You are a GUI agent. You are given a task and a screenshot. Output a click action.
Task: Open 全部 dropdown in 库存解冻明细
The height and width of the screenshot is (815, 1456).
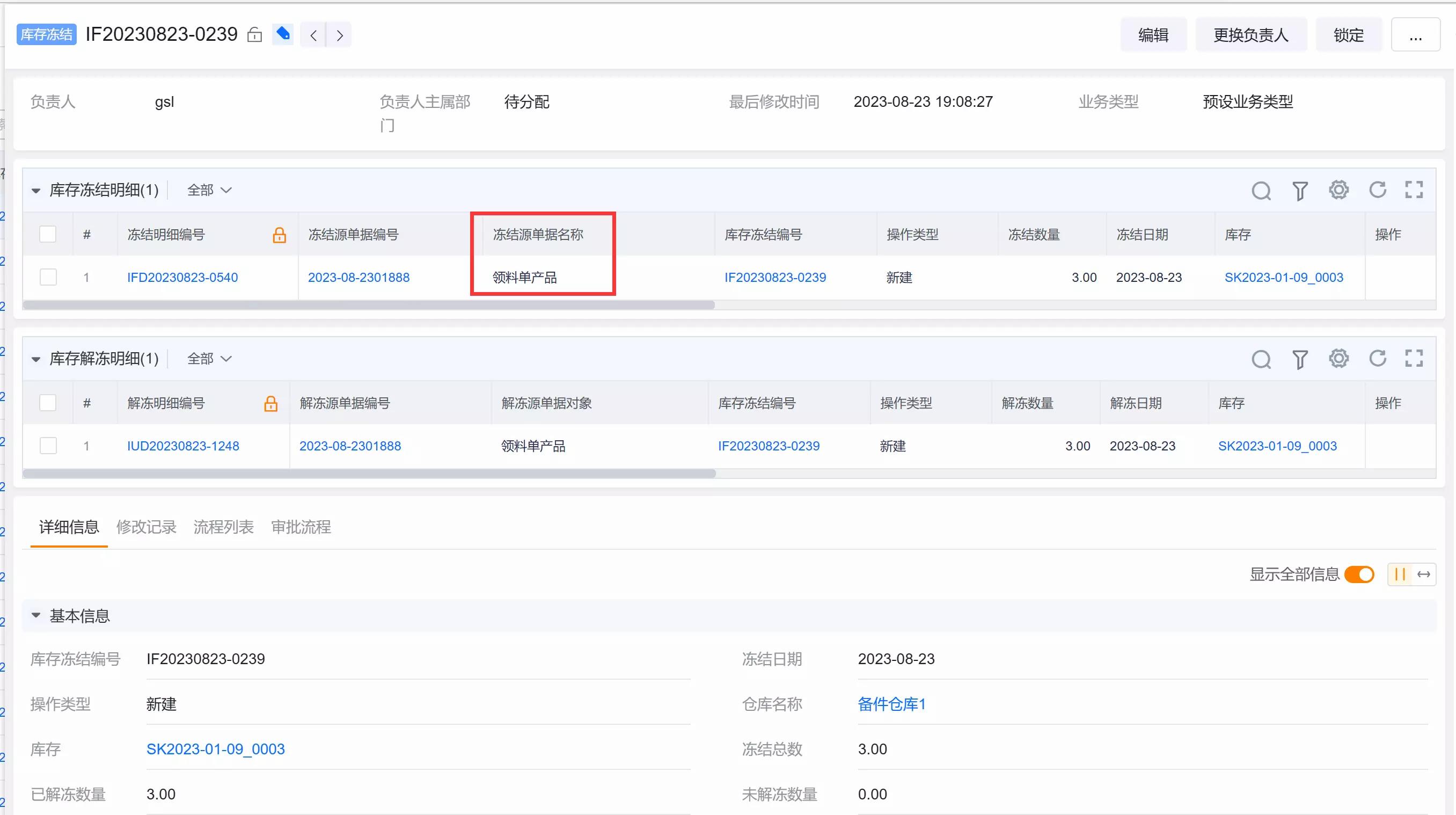209,359
